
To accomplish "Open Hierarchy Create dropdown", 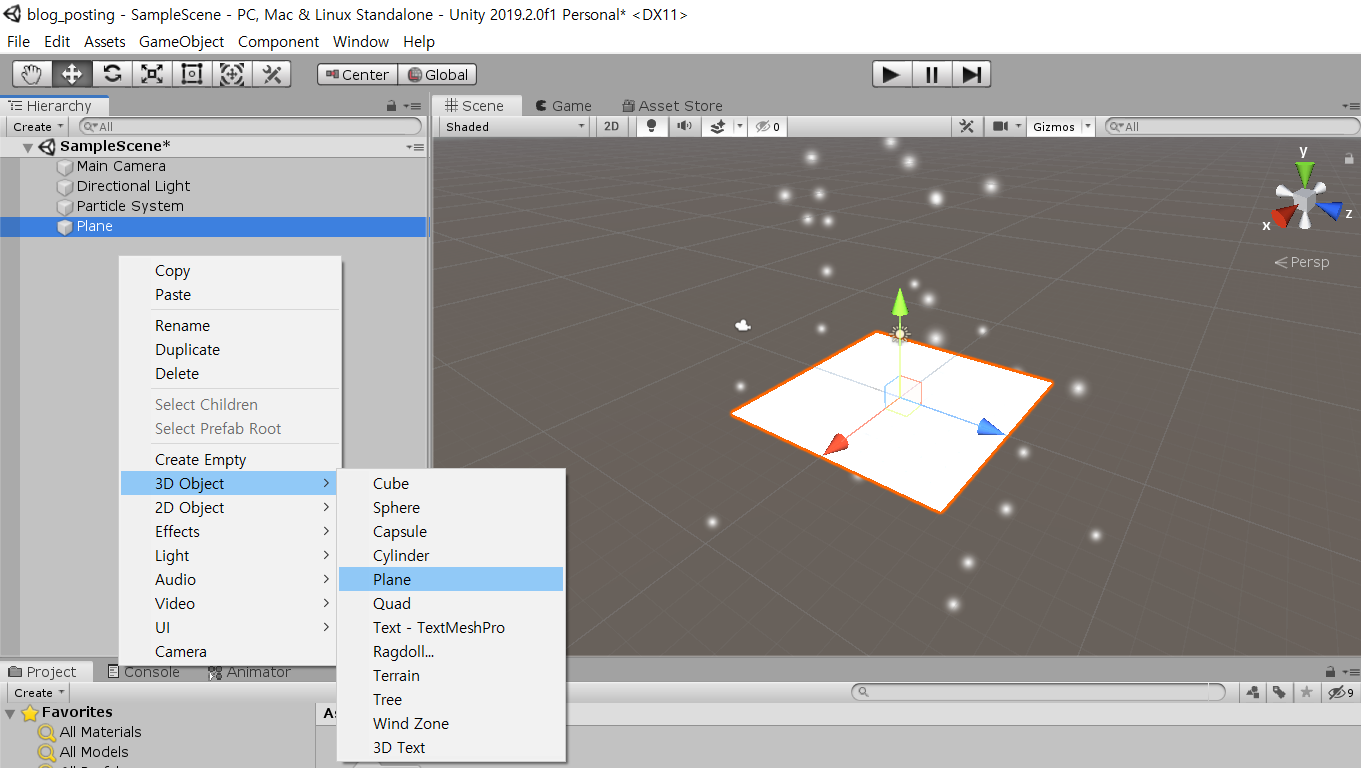I will pyautogui.click(x=37, y=126).
